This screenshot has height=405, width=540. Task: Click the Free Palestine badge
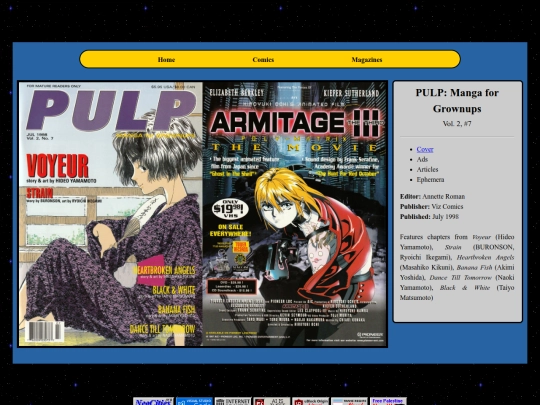(388, 401)
